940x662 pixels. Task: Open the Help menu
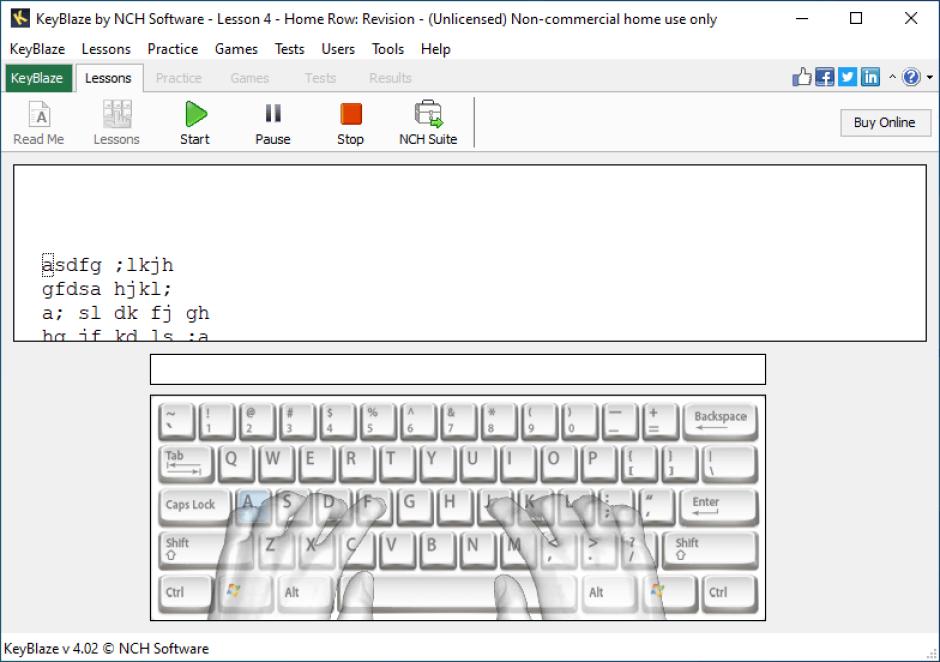click(x=436, y=49)
